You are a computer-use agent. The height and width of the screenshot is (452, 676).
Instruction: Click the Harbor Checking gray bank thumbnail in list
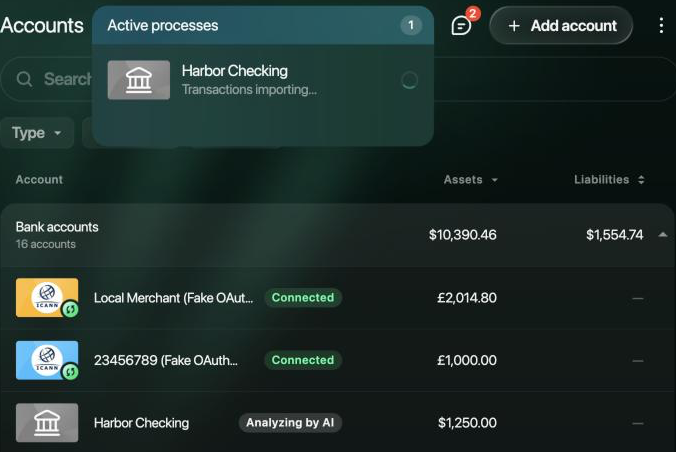pyautogui.click(x=47, y=423)
